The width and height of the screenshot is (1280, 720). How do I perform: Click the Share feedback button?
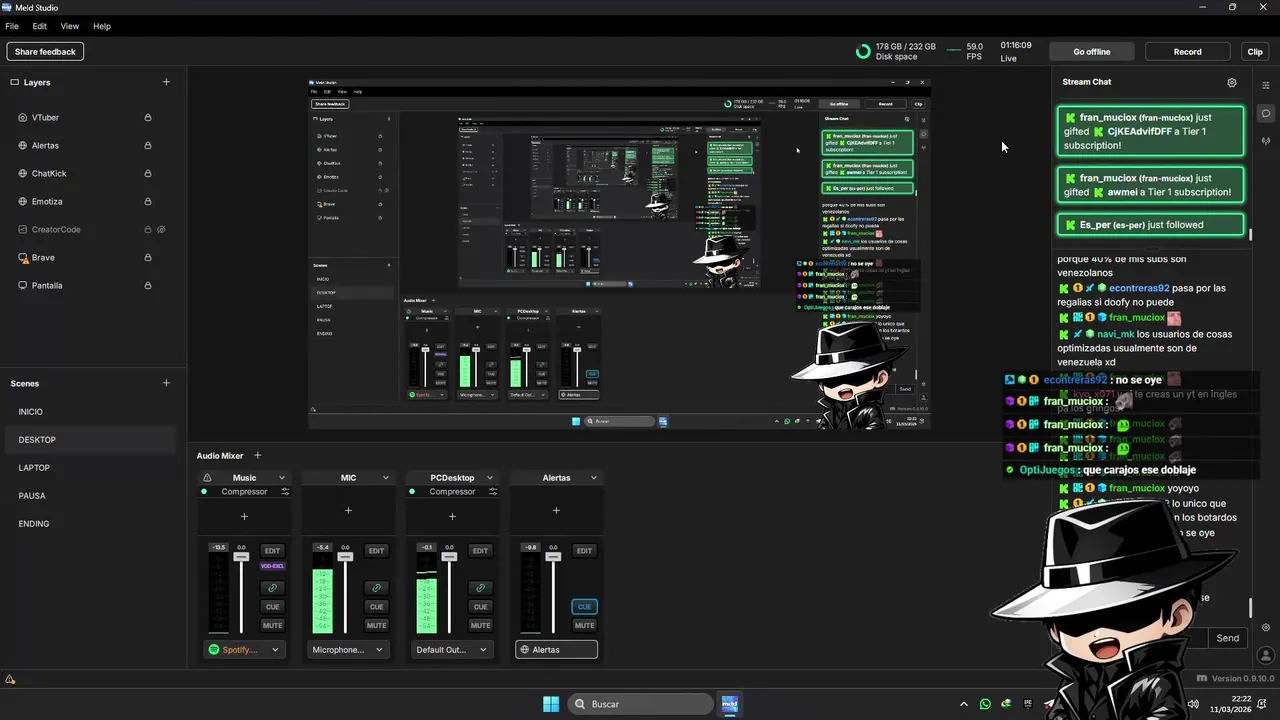click(x=45, y=52)
